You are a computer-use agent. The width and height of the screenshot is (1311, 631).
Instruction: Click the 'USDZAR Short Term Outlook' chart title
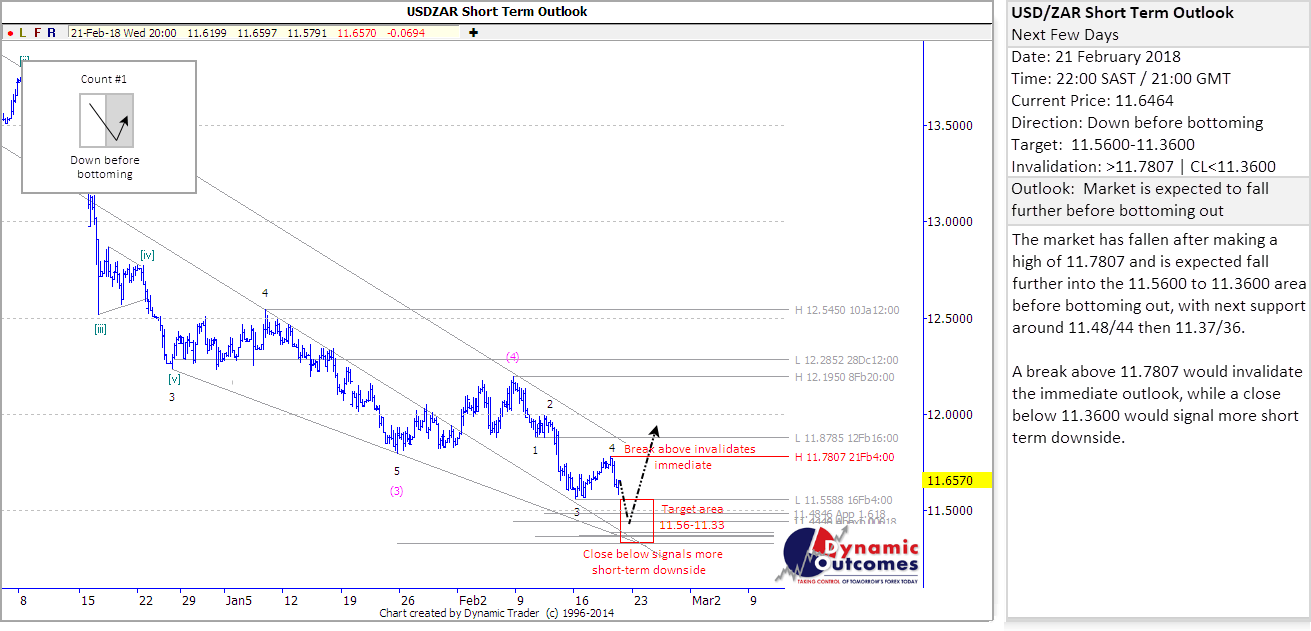click(497, 12)
